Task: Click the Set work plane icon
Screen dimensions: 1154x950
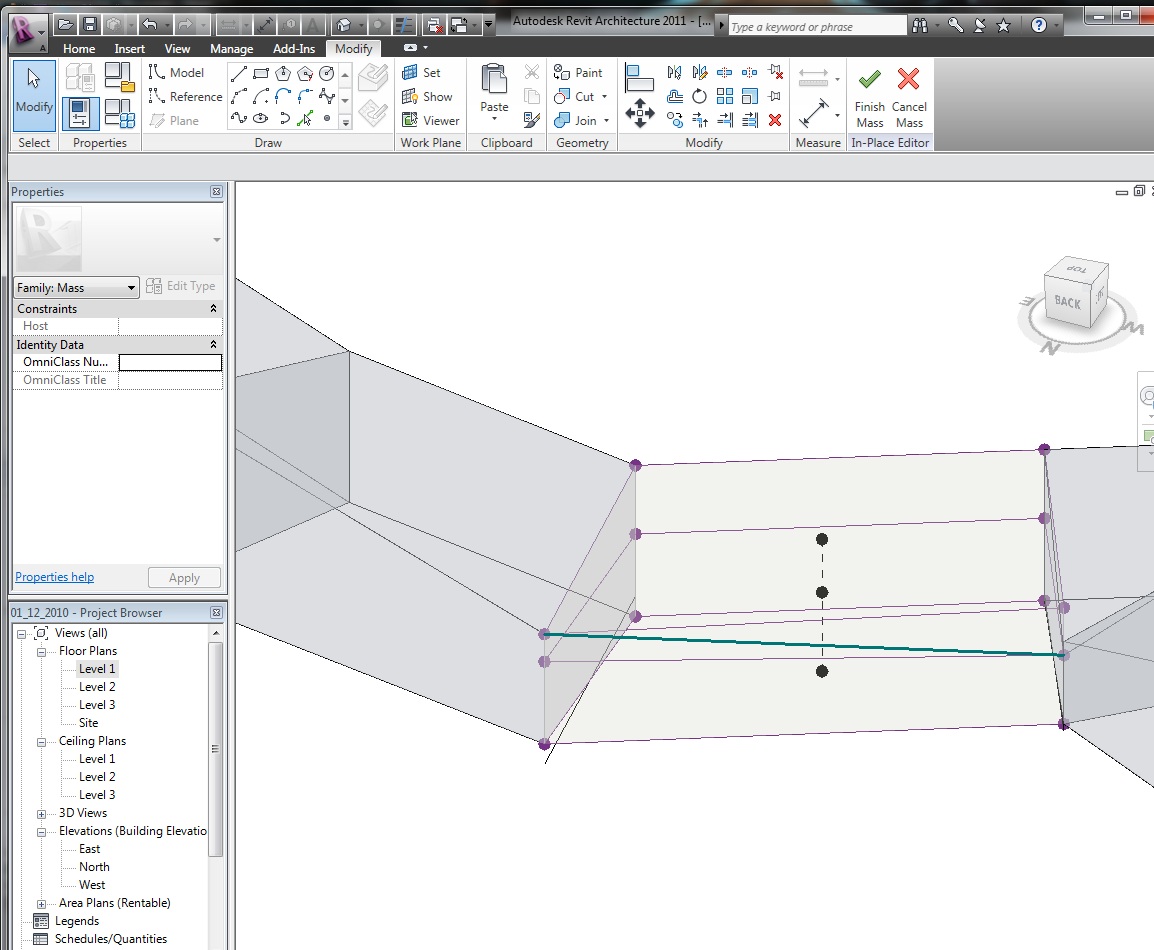Action: click(410, 73)
